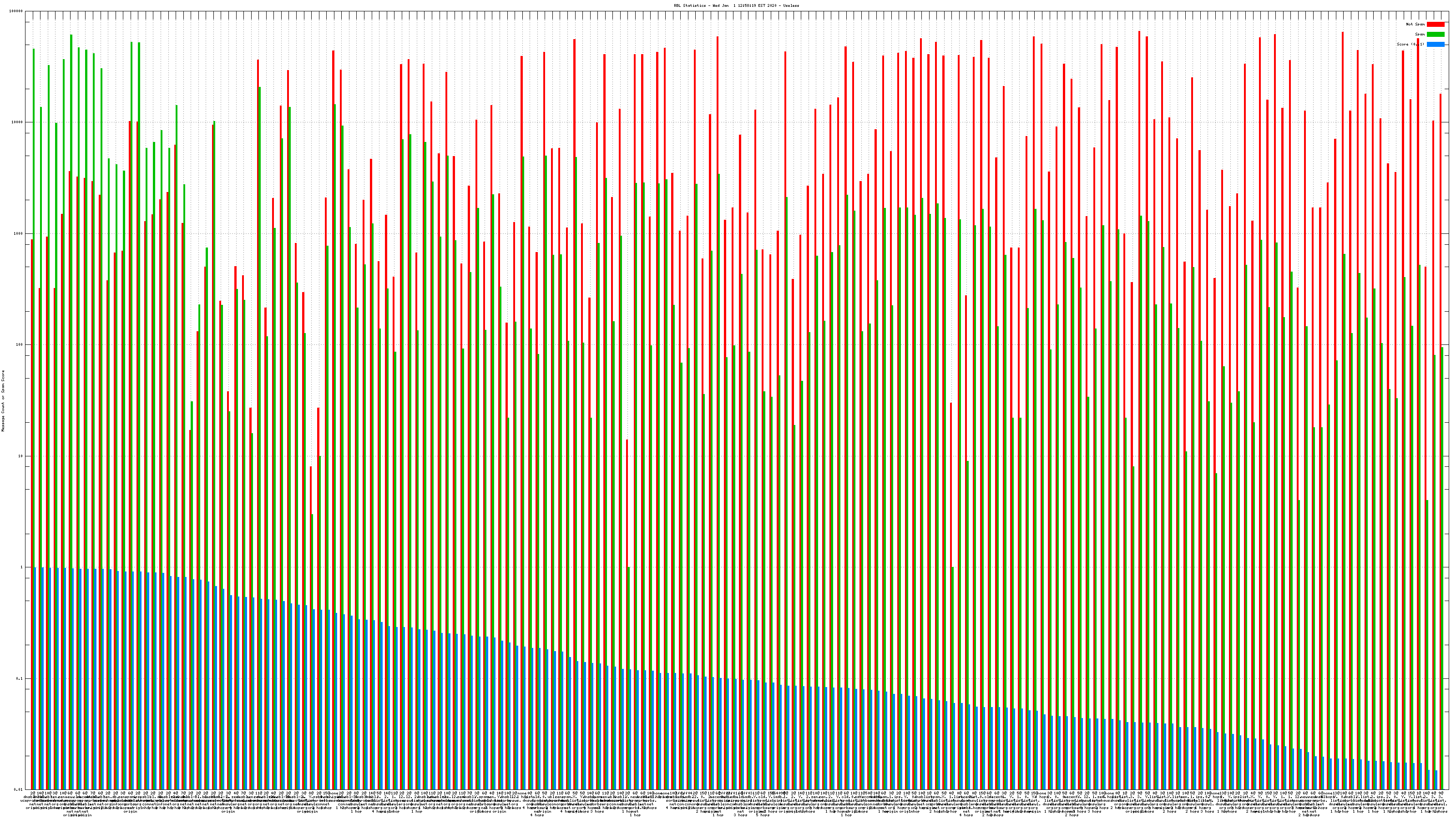The image size is (1456, 819).
Task: Click the 100 y-axis tick label
Action: coord(20,345)
